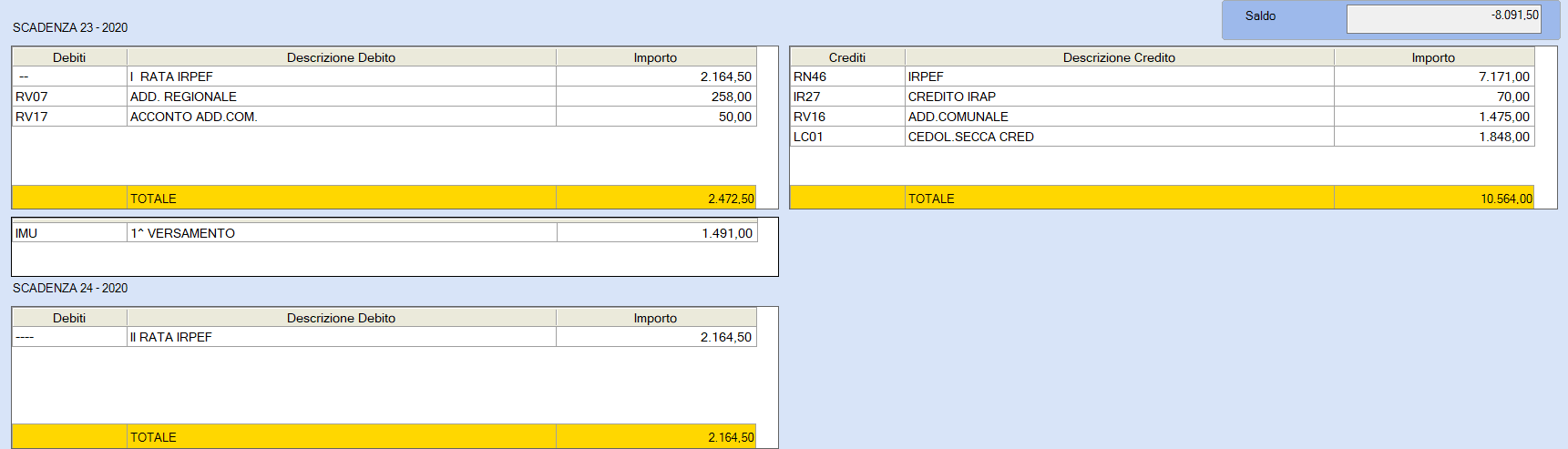This screenshot has height=449, width=1568.
Task: Click Debiti header in Scadenza 24 table
Action: pos(69,318)
